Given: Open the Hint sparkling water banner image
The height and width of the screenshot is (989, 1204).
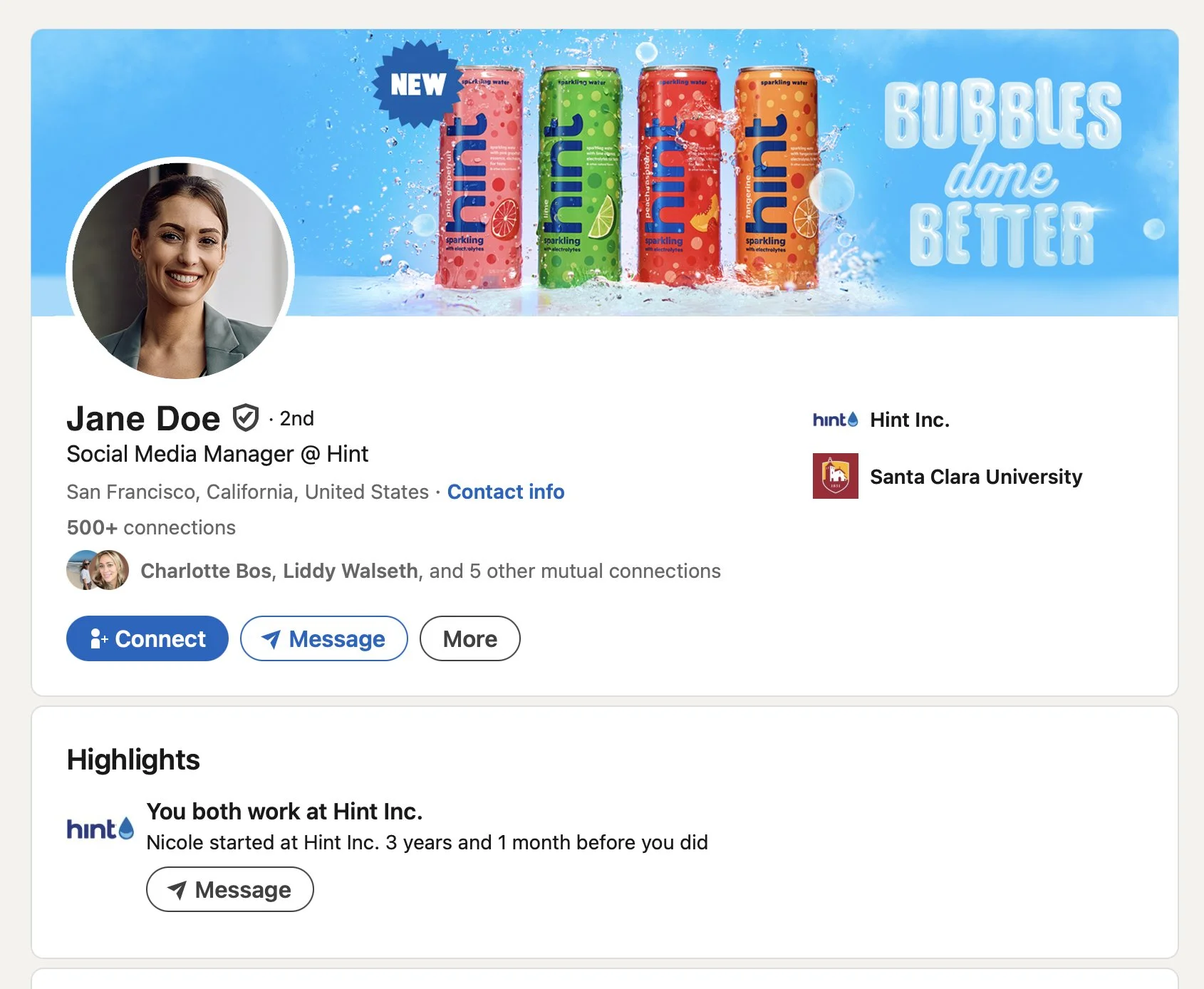Looking at the screenshot, I should coord(604,172).
